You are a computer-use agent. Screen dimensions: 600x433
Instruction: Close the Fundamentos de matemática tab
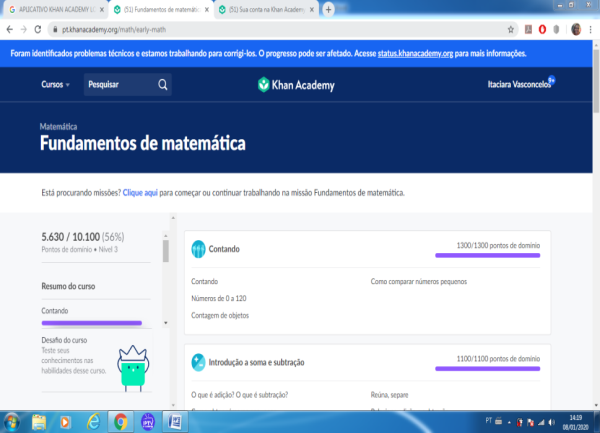tap(207, 10)
